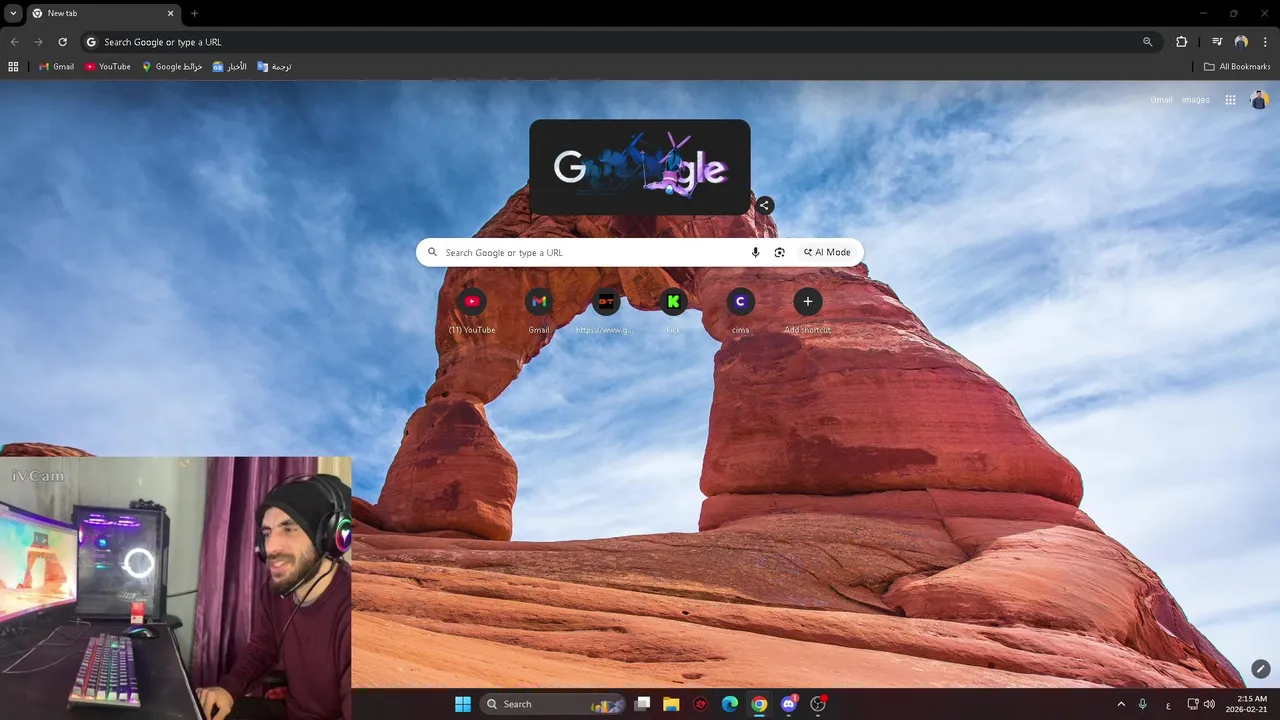Open the tray network icon

pyautogui.click(x=1193, y=704)
